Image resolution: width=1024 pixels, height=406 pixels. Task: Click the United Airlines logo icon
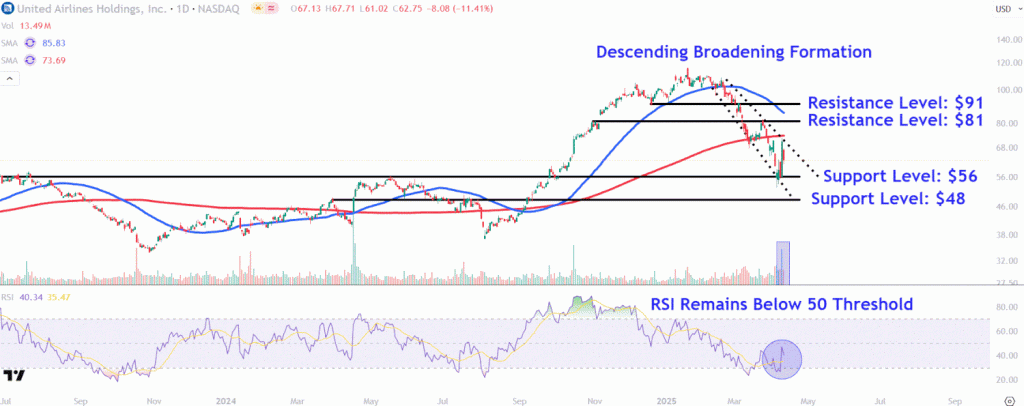[x=9, y=10]
